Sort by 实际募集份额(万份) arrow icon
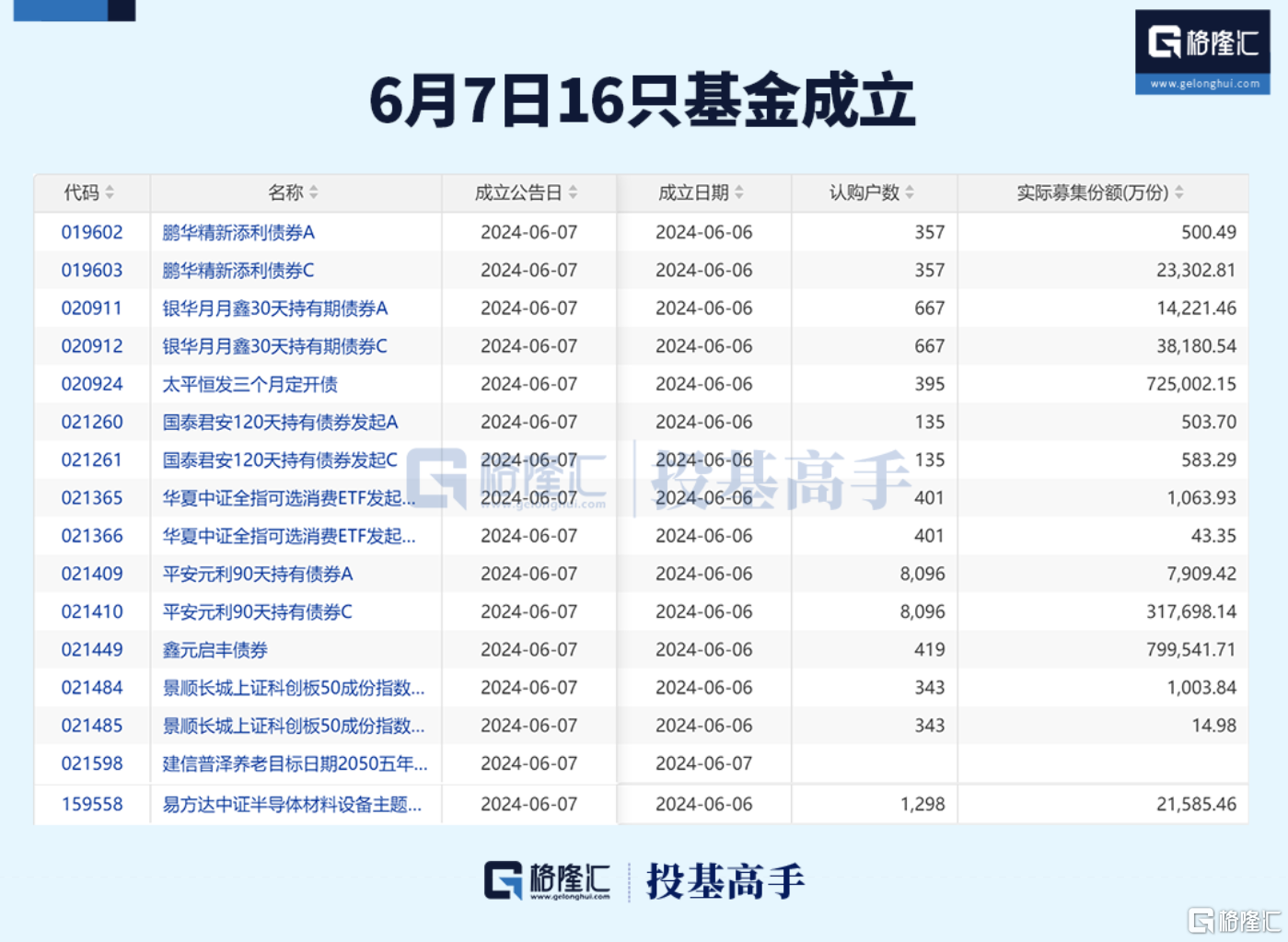Viewport: 1288px width, 942px height. pos(1179,192)
